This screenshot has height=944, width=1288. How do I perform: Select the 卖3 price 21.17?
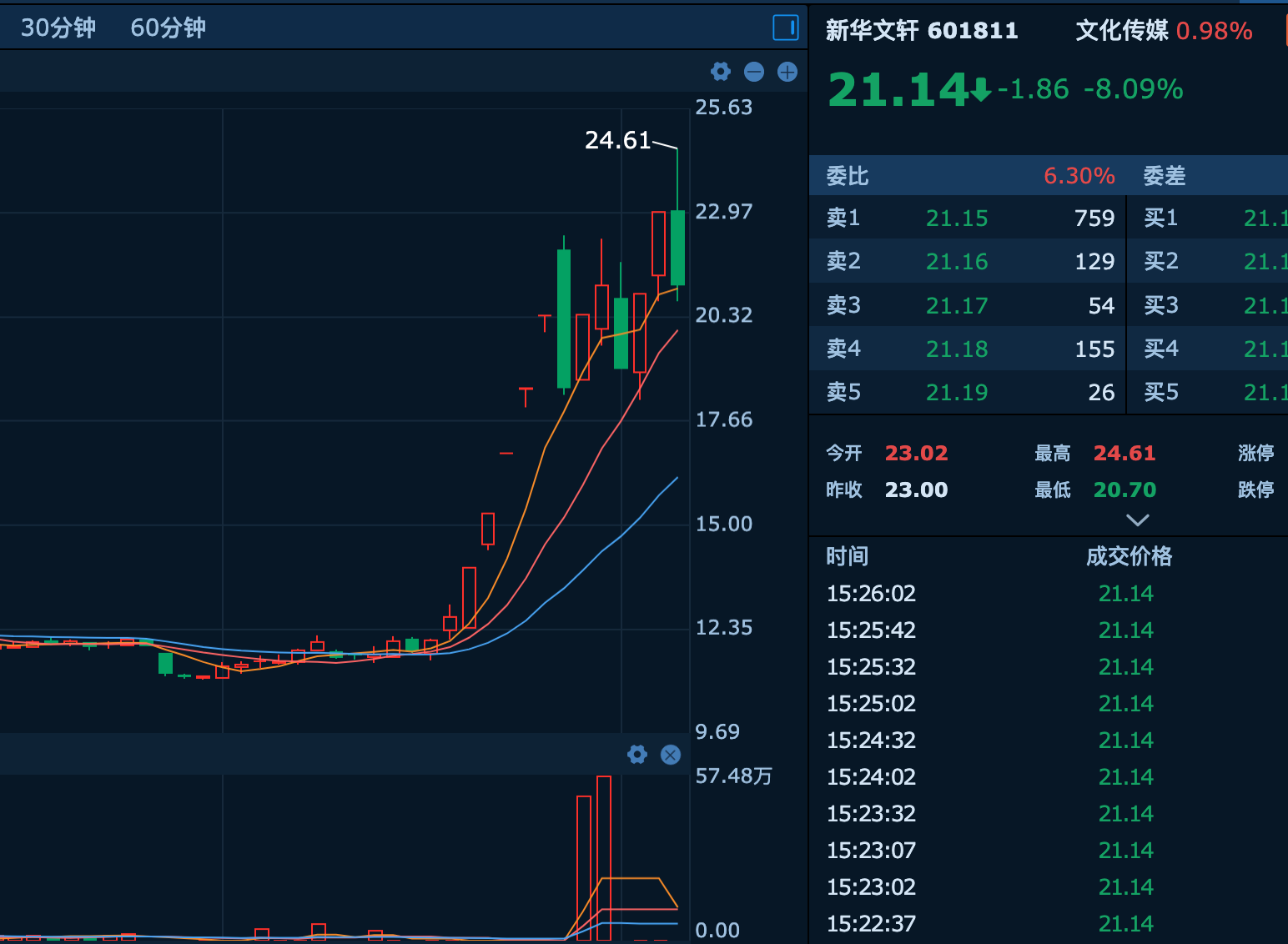(957, 306)
